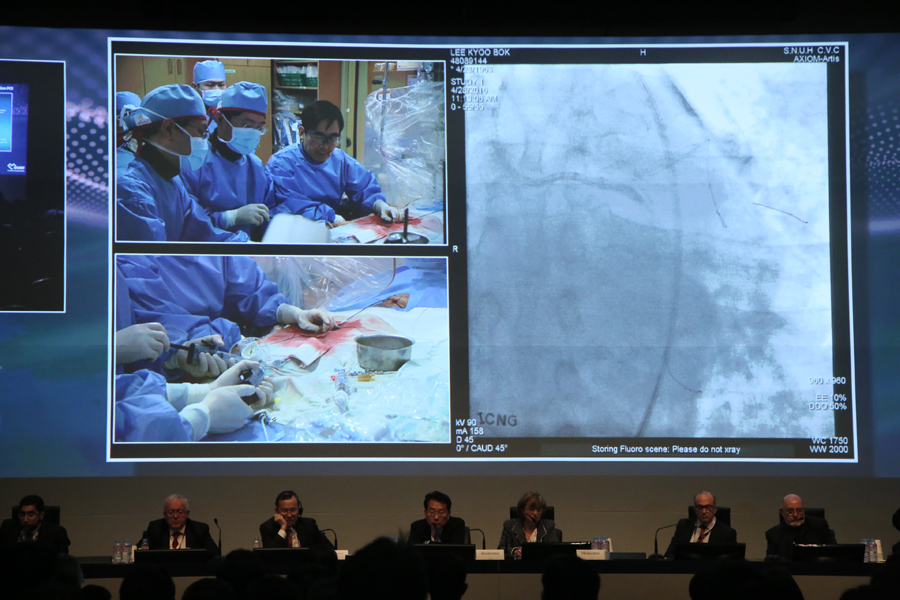Click the R orientation marker beside fluoroscopy

coord(455,249)
